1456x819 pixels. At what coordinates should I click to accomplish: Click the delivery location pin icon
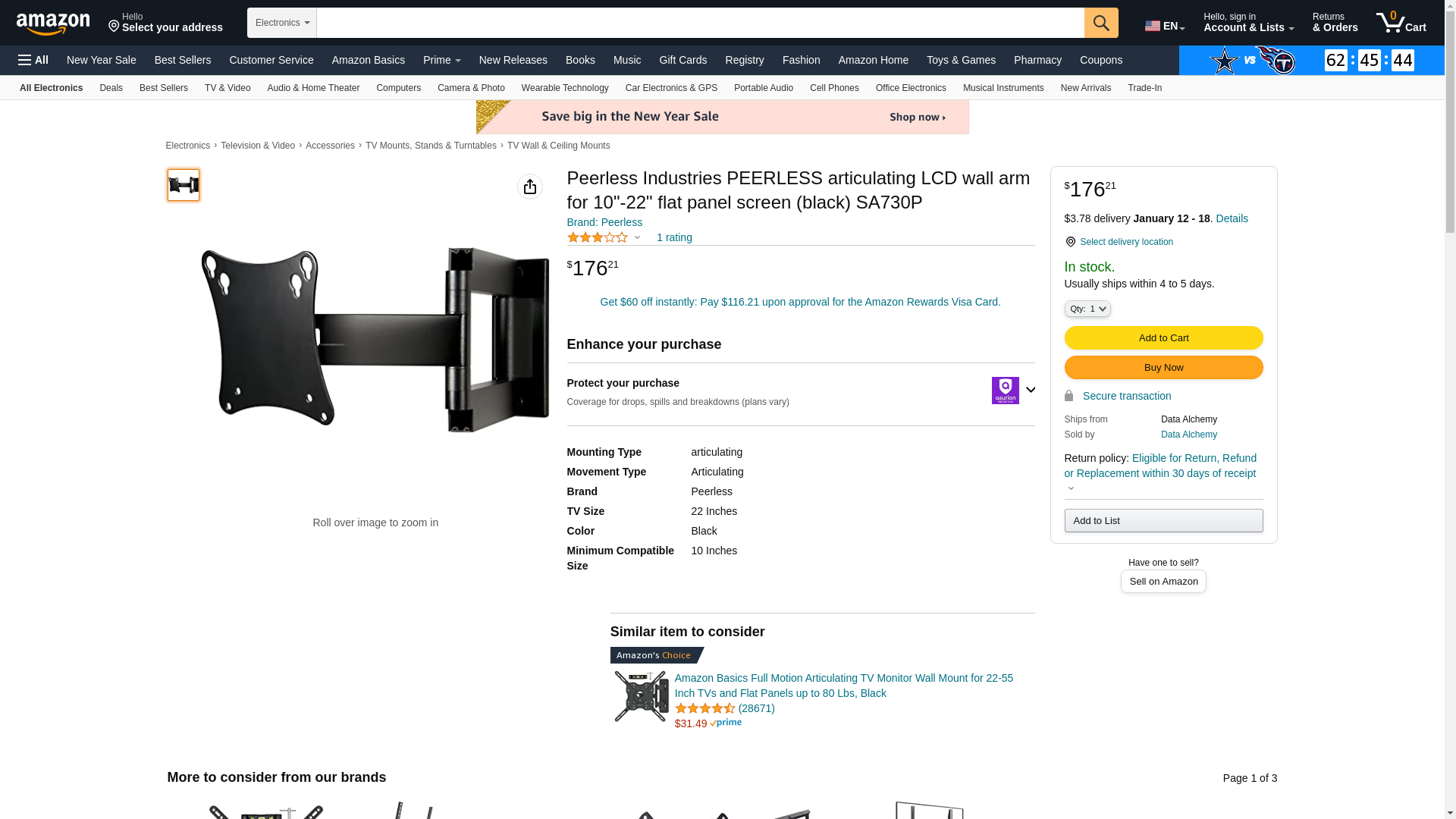[1070, 242]
